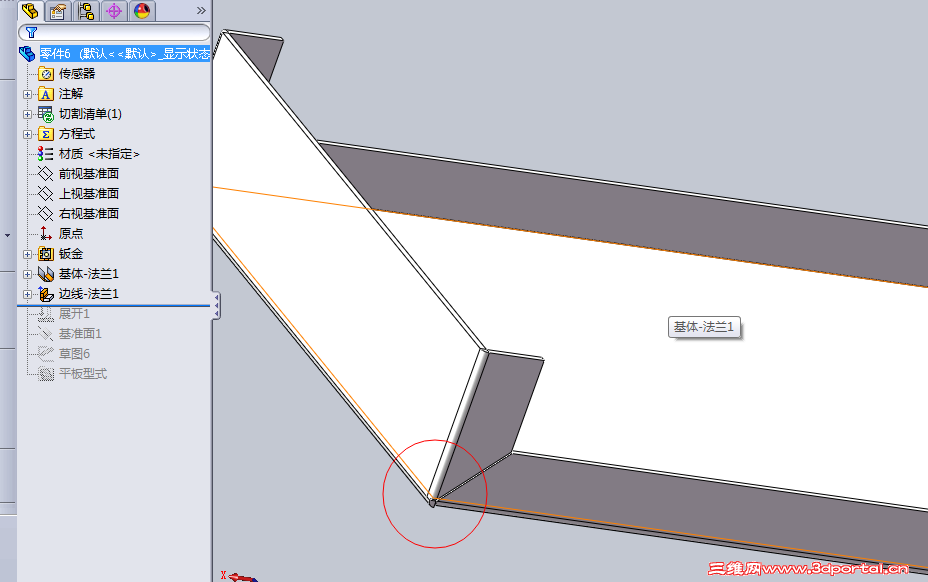Select the 基体-法兰1 tree label
The height and width of the screenshot is (582, 928).
point(89,274)
